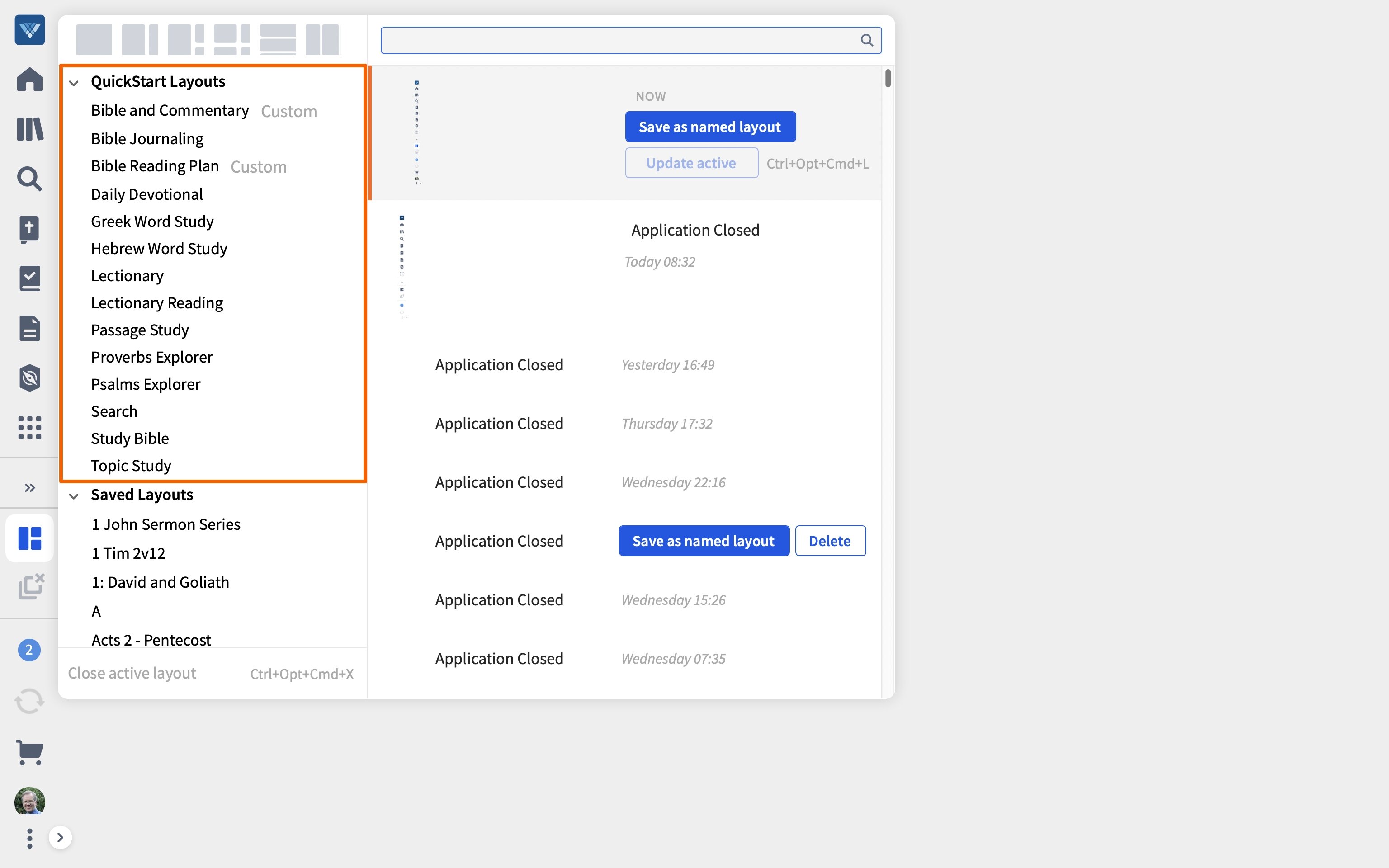Open the notifications badge showing 2
The width and height of the screenshot is (1389, 868).
pyautogui.click(x=29, y=650)
